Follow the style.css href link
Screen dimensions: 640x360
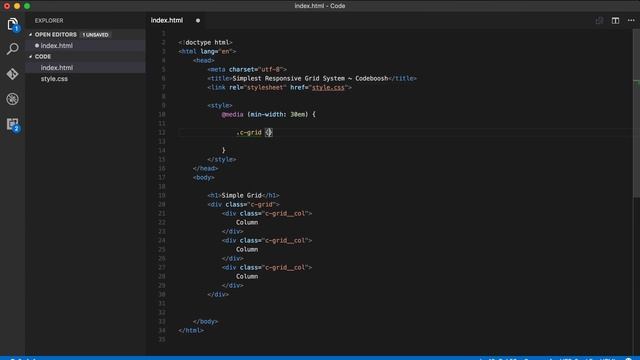328,87
